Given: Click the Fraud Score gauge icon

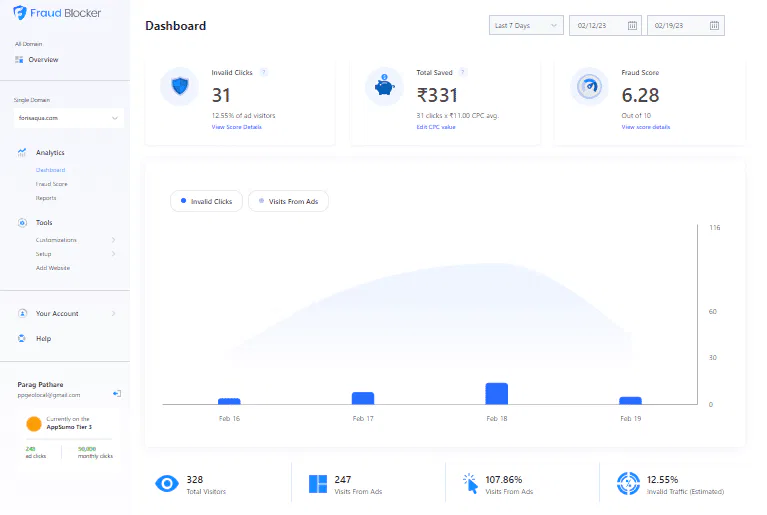Looking at the screenshot, I should (x=588, y=87).
